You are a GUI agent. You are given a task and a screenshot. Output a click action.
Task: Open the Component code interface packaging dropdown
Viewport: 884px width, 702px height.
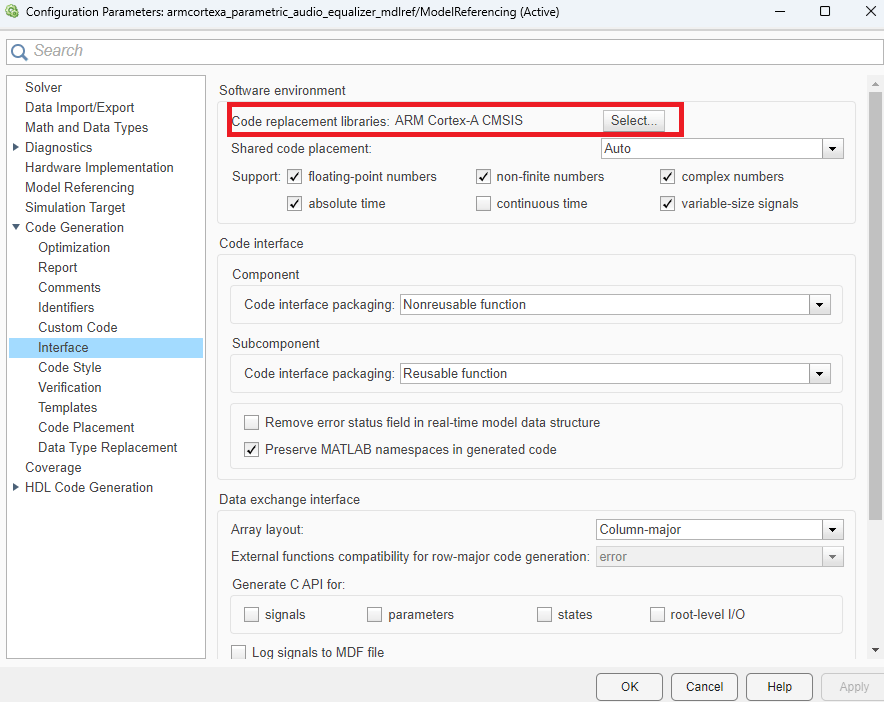tap(819, 304)
